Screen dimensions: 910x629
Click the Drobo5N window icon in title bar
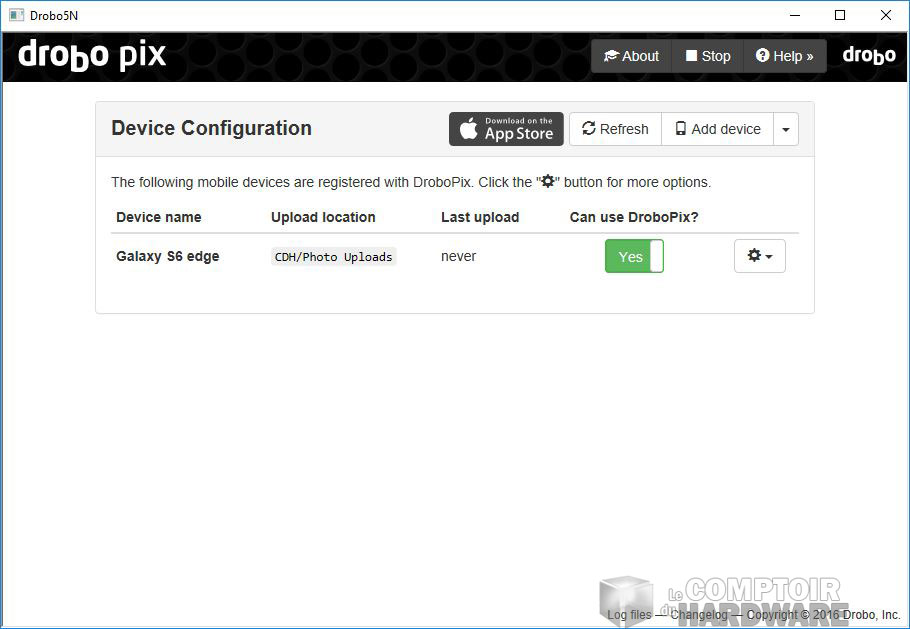[x=16, y=15]
